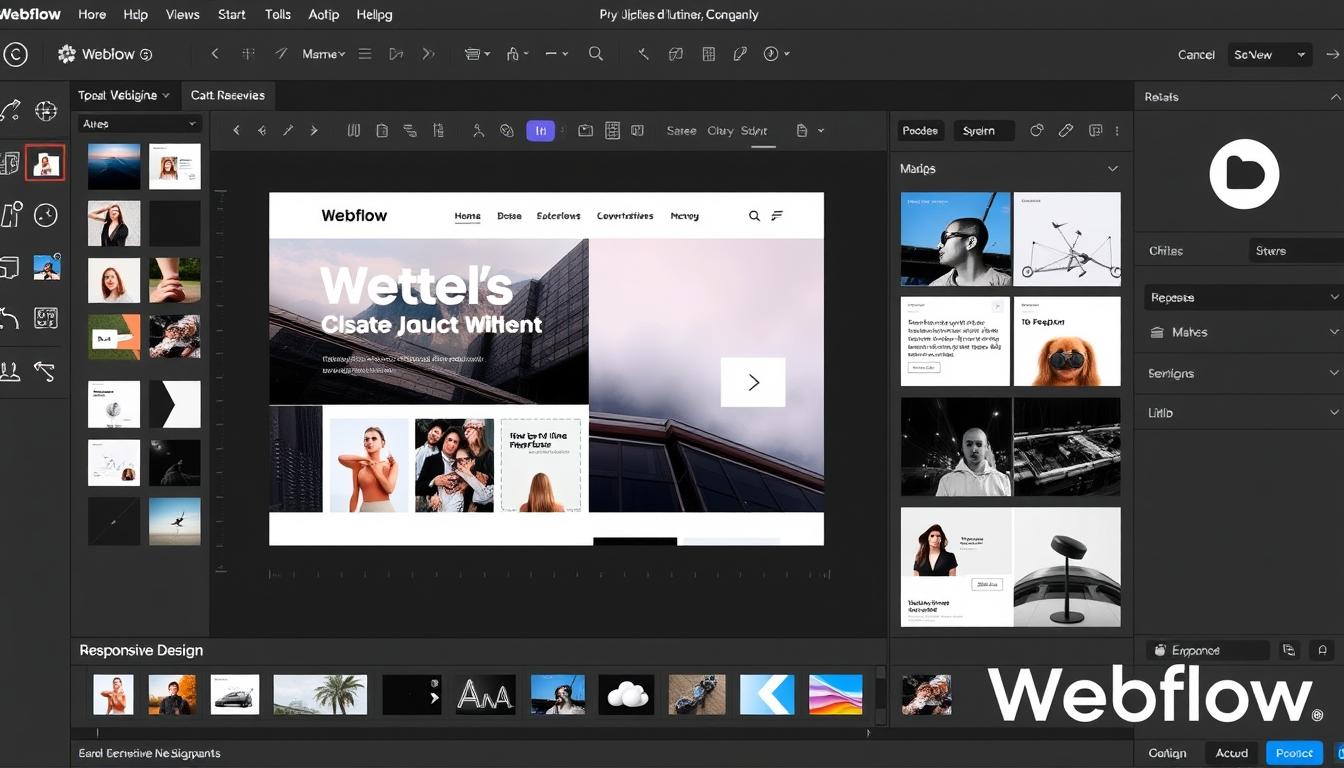Toggle the purple highlighted button in canvas toolbar
The height and width of the screenshot is (768, 1344).
click(x=540, y=130)
